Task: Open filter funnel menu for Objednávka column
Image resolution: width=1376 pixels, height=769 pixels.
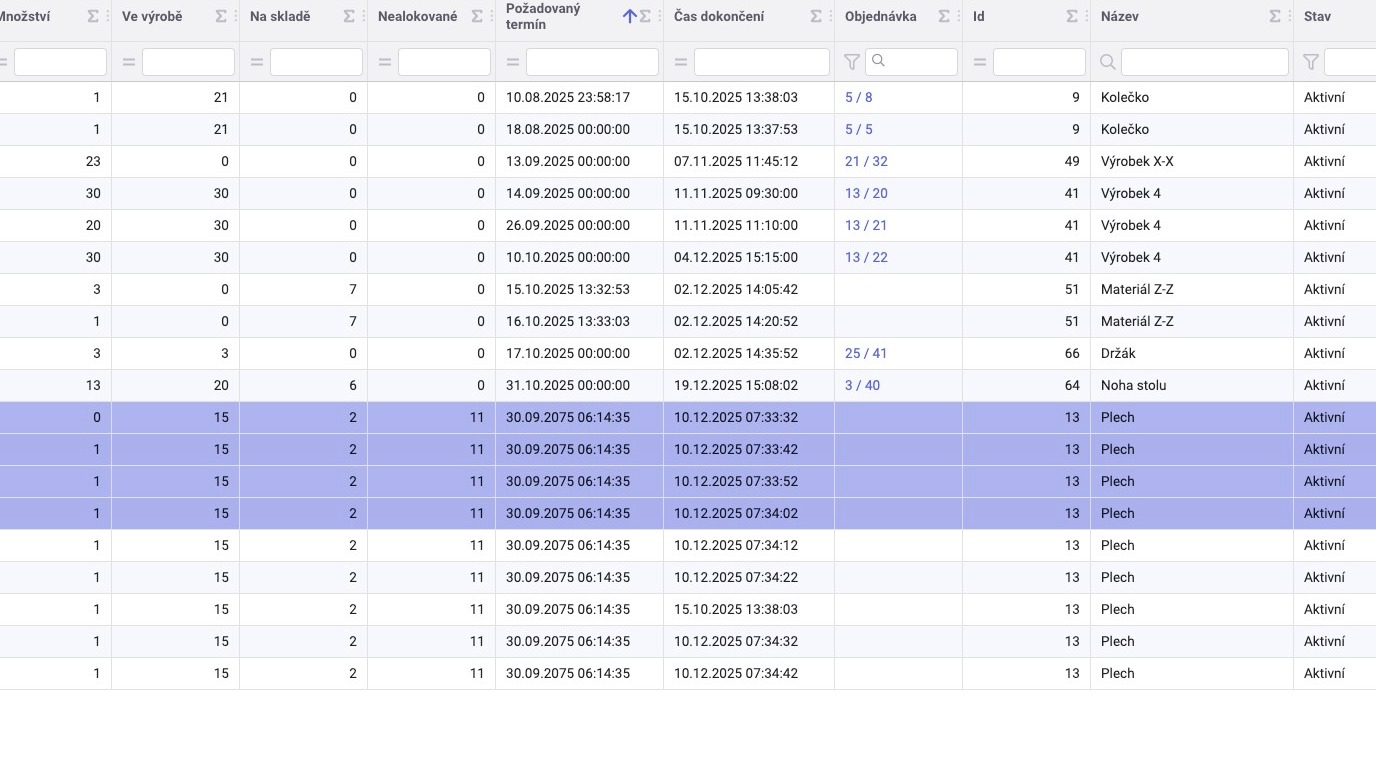Action: 851,62
